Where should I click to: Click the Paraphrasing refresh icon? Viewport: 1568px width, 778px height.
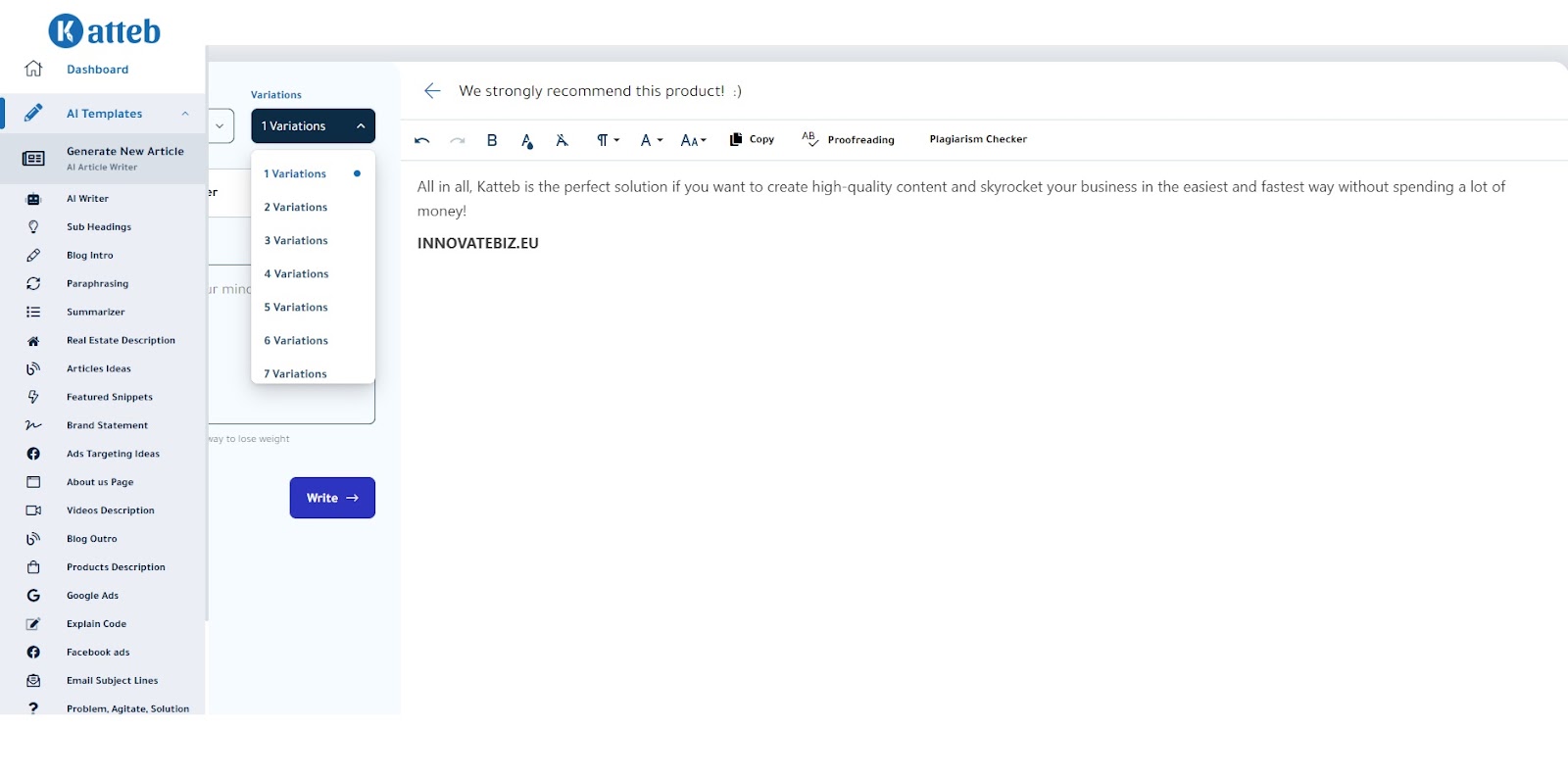coord(33,284)
